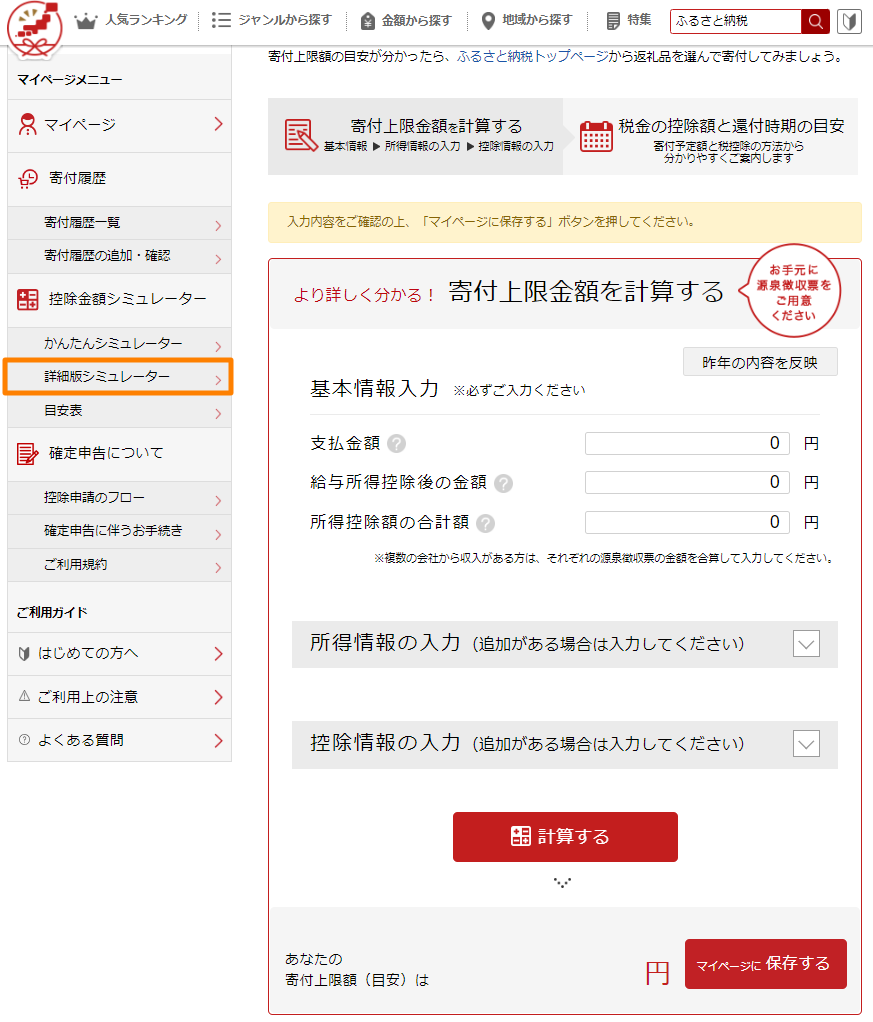Click the arrow on 寄付履歴一覧 row

[x=218, y=226]
